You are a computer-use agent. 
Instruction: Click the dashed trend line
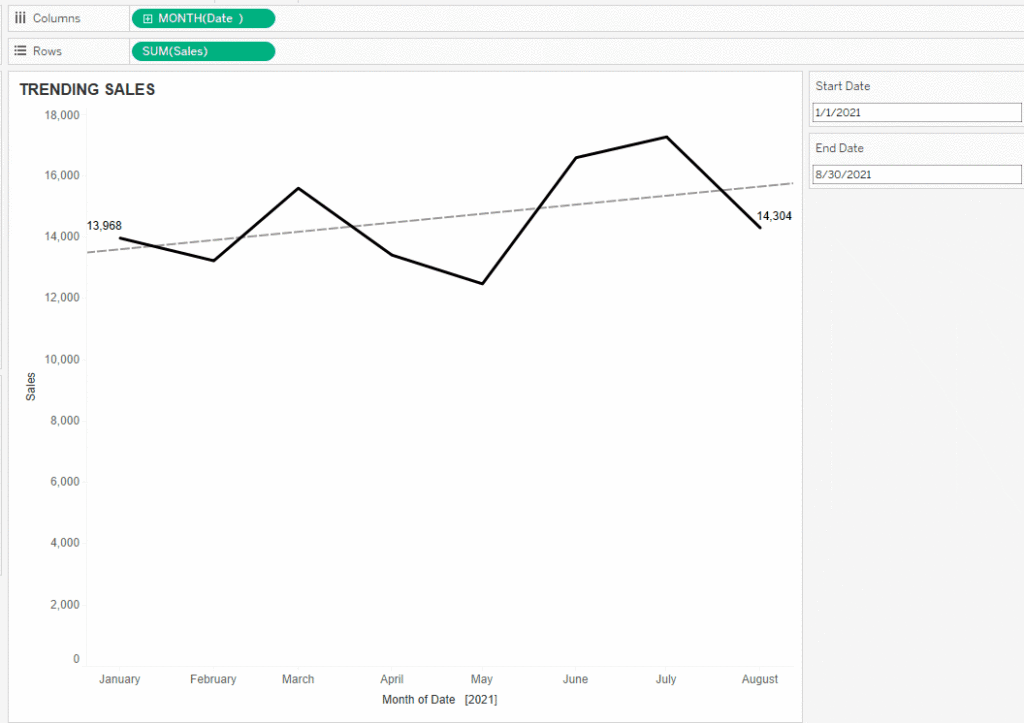coord(439,218)
